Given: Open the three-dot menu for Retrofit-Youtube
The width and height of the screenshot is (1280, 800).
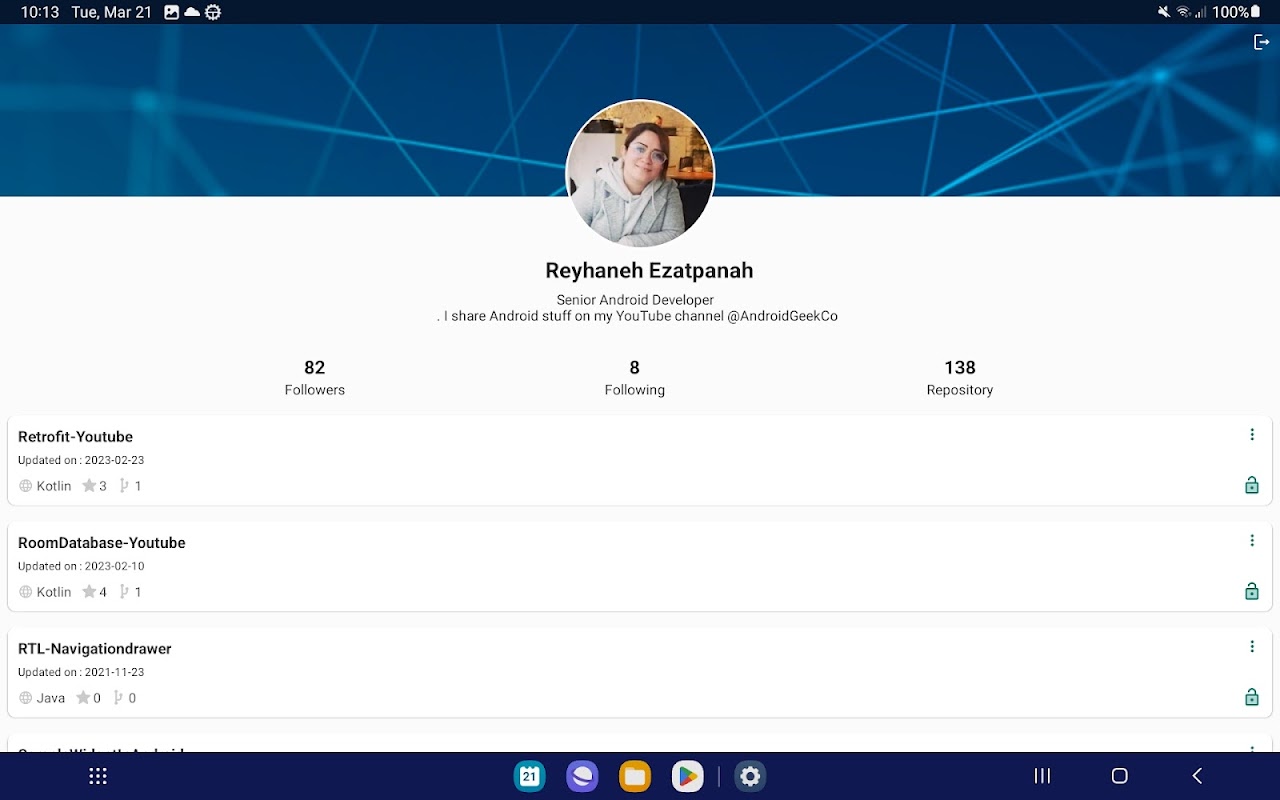Looking at the screenshot, I should coord(1251,435).
